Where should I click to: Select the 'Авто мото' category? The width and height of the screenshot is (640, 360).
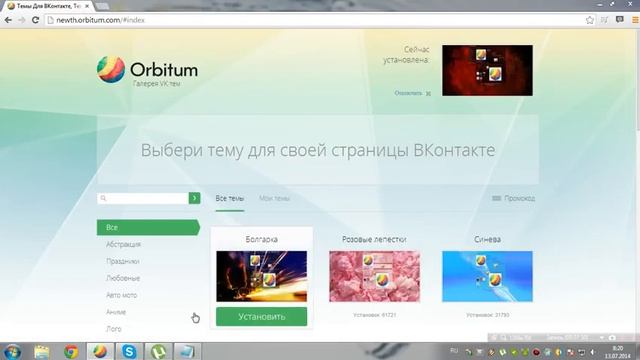click(122, 295)
